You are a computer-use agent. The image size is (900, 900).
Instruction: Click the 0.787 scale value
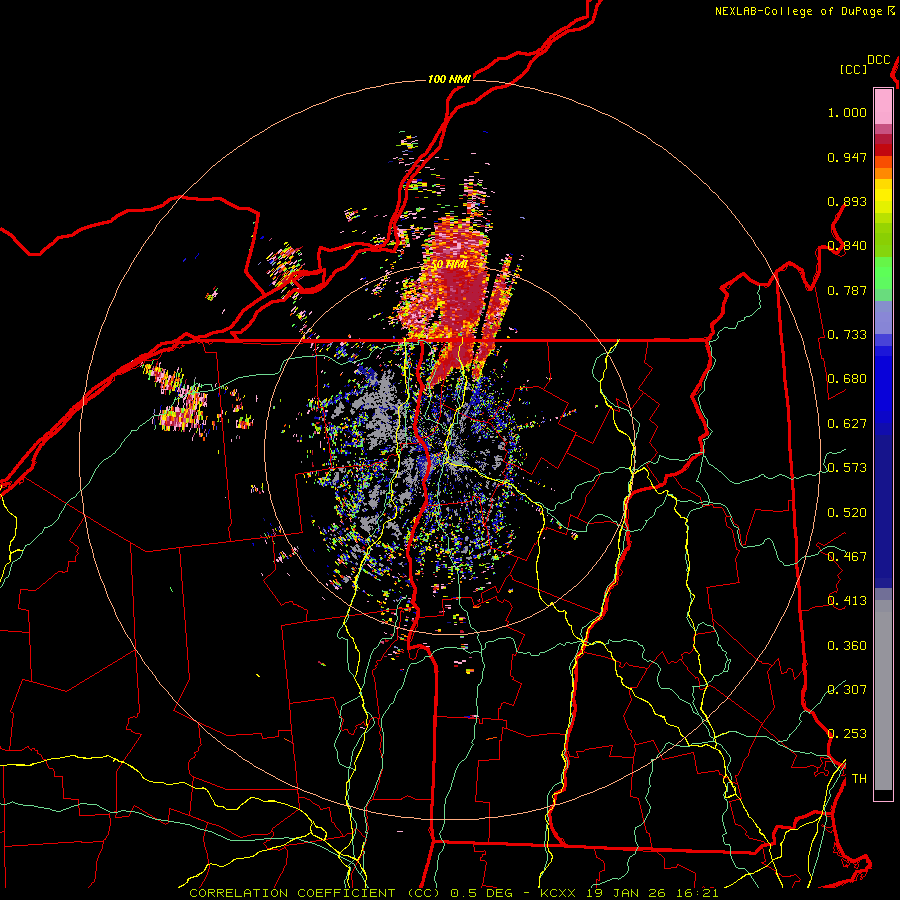847,290
